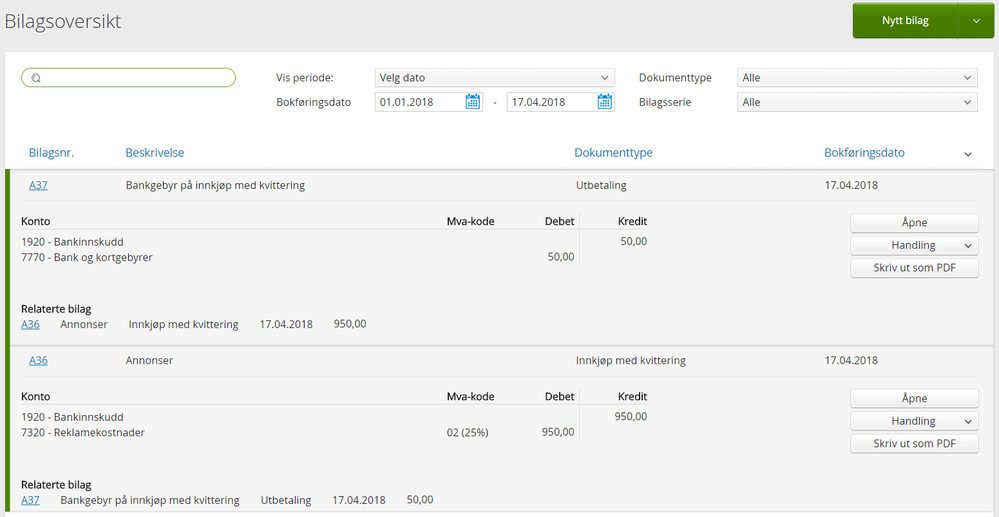Expand the Nytt bilag arrow menu
This screenshot has width=999, height=517.
point(976,21)
